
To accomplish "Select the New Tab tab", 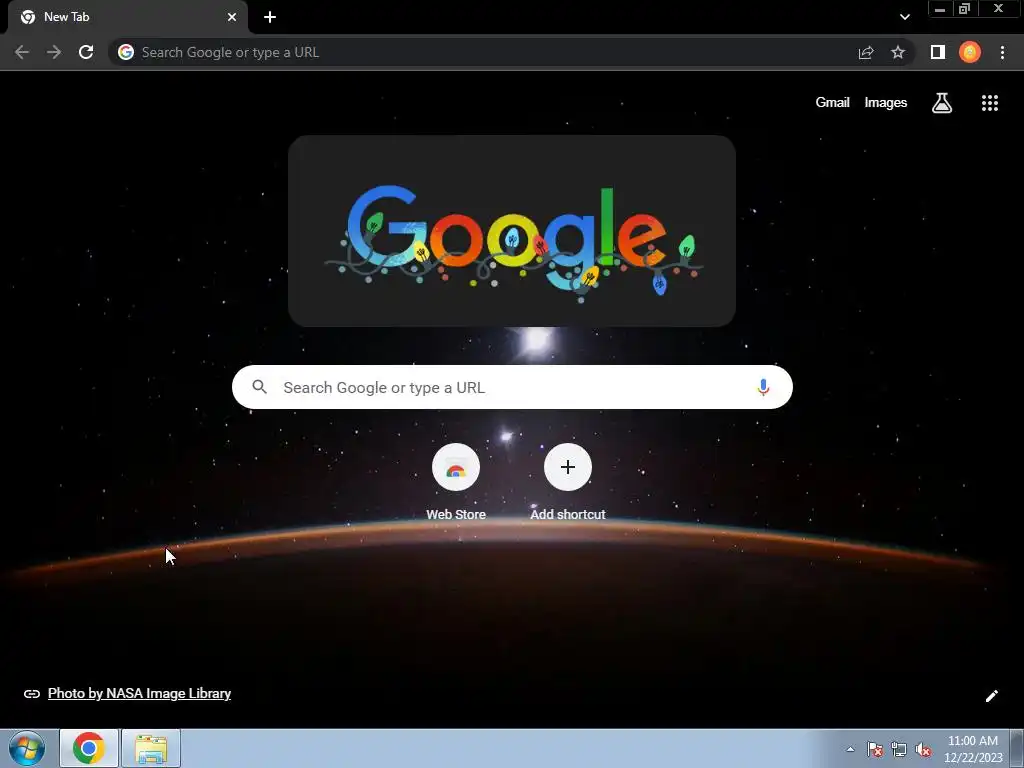I will [127, 17].
